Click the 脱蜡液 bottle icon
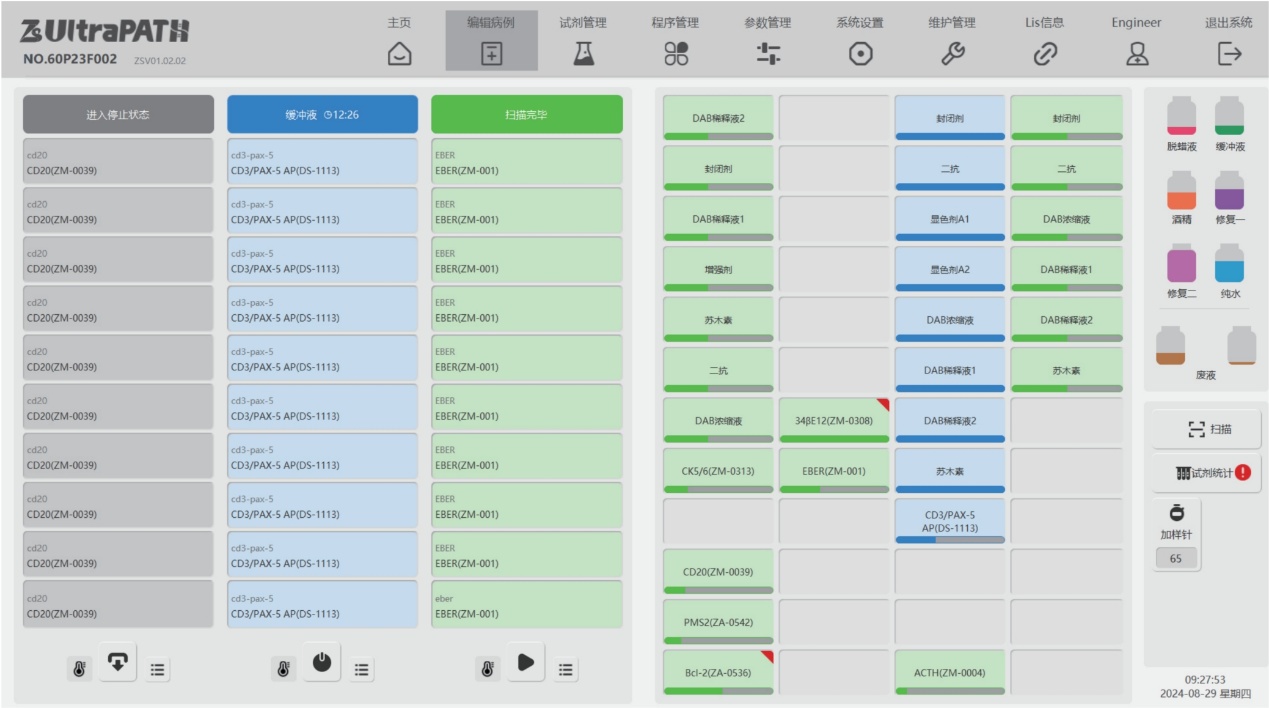This screenshot has width=1269, height=708. tap(1181, 118)
